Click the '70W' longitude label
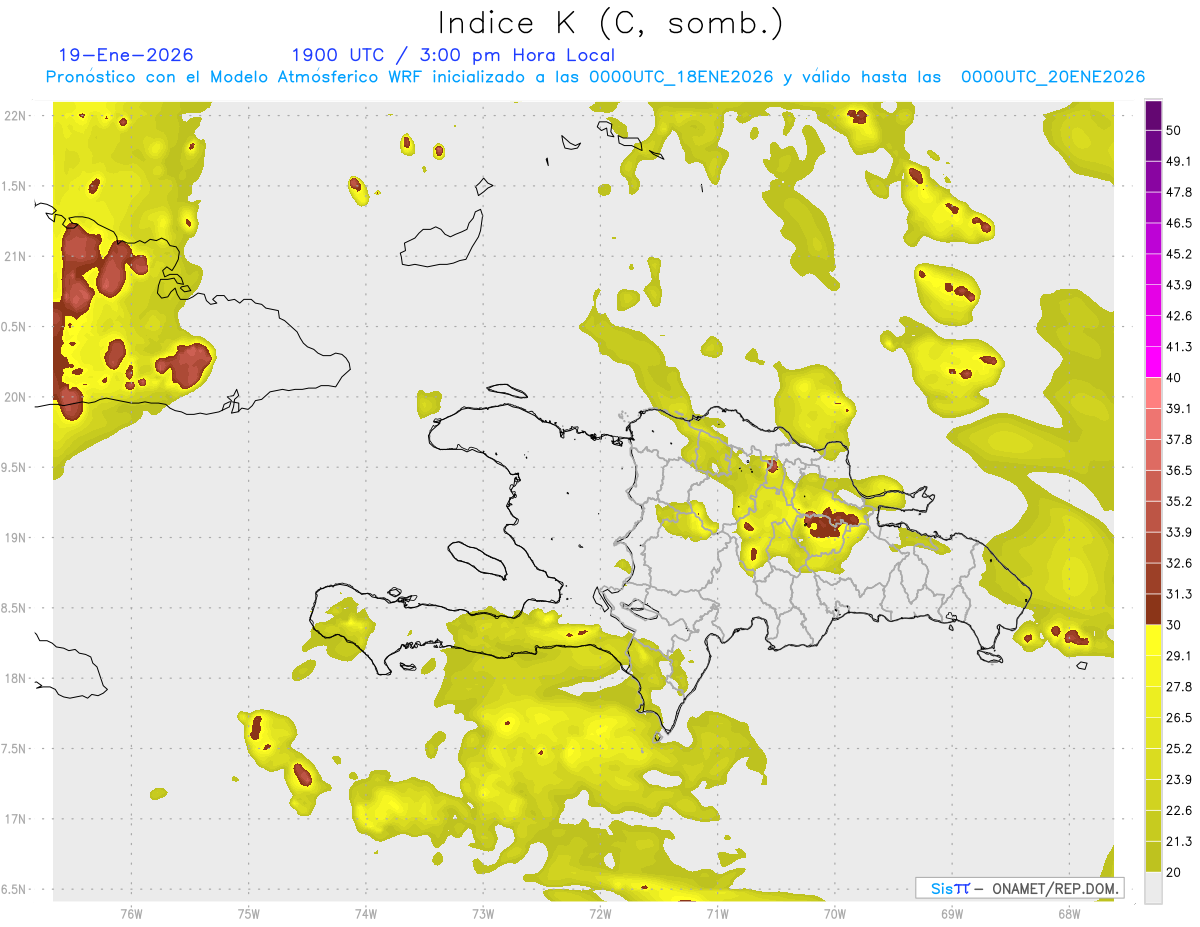This screenshot has width=1200, height=927. [835, 913]
